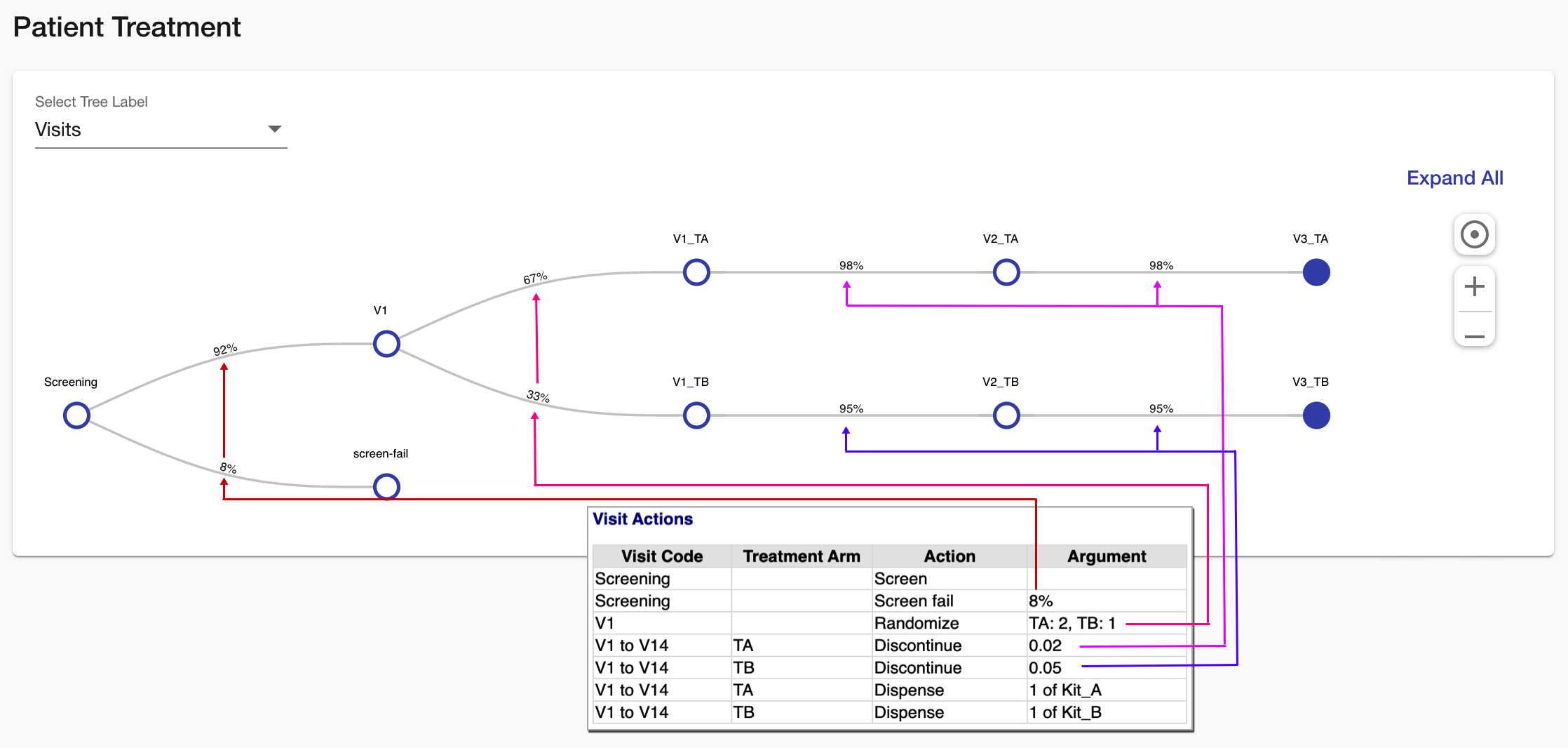
Task: Open the Select Tree Label dropdown
Action: [x=161, y=130]
